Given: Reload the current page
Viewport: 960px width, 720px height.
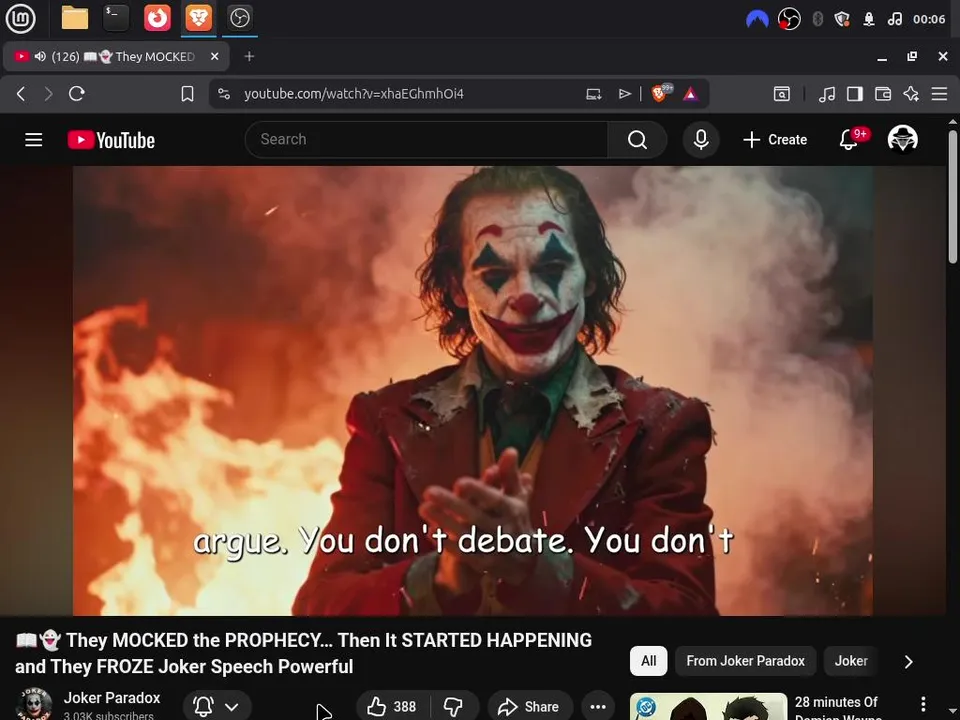Looking at the screenshot, I should [77, 94].
